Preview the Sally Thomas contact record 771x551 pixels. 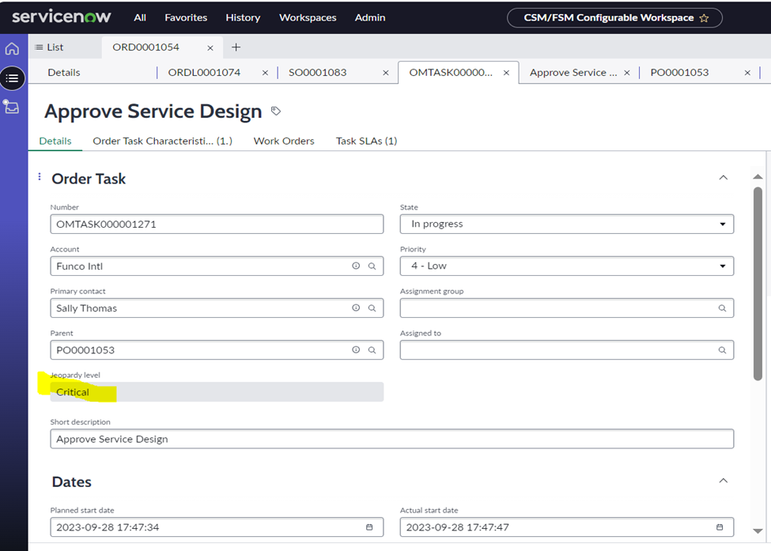coord(356,308)
